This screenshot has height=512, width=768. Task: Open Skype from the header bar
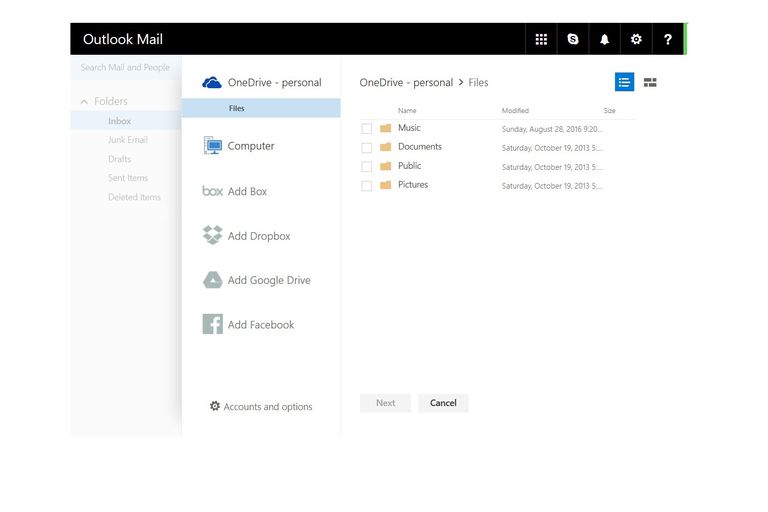coord(573,39)
